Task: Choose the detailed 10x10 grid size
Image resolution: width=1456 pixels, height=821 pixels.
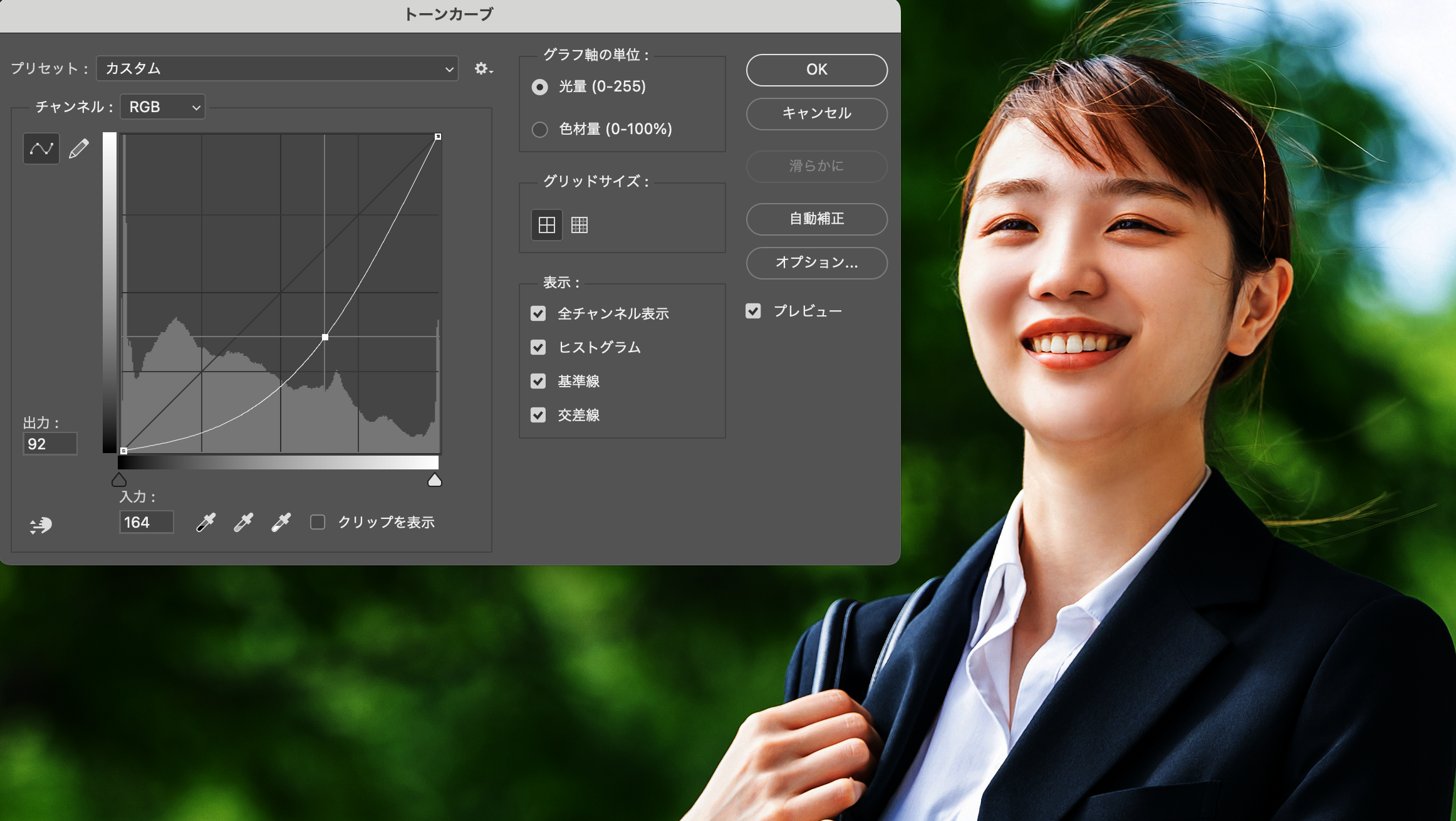Action: [580, 225]
